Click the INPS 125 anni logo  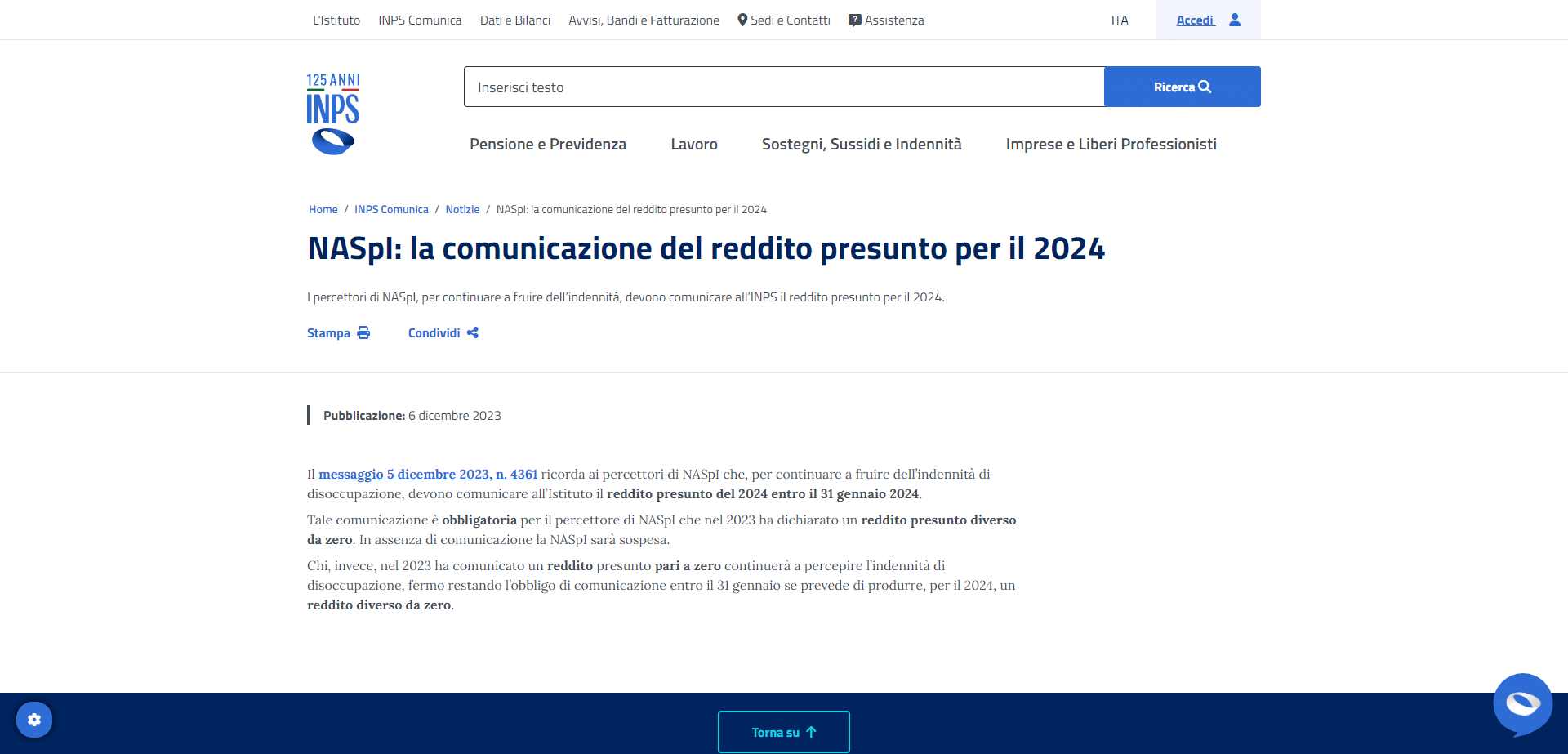tap(333, 114)
